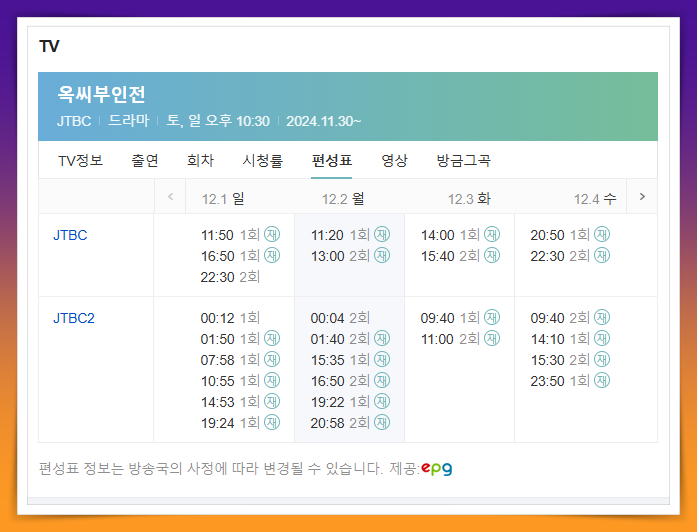This screenshot has width=697, height=532.
Task: Click rerun icon beside JTBC 14:00 1회
Action: click(492, 234)
